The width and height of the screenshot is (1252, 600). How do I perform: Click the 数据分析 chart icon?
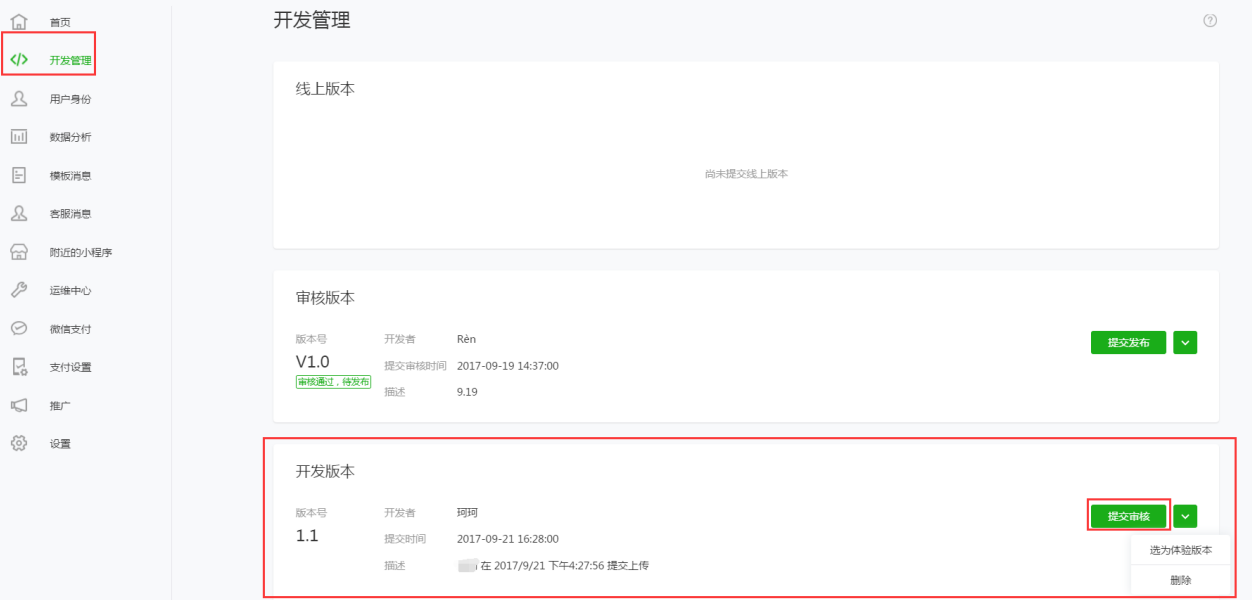[x=18, y=137]
